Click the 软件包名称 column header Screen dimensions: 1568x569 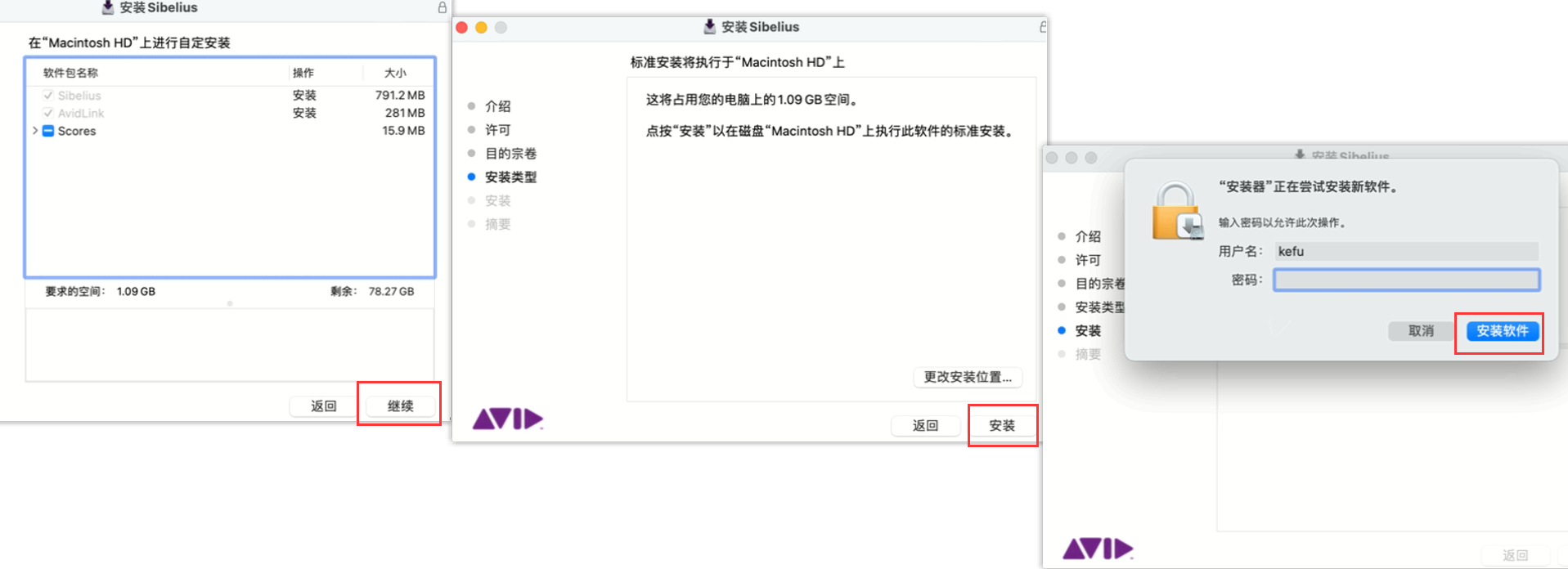(x=71, y=73)
